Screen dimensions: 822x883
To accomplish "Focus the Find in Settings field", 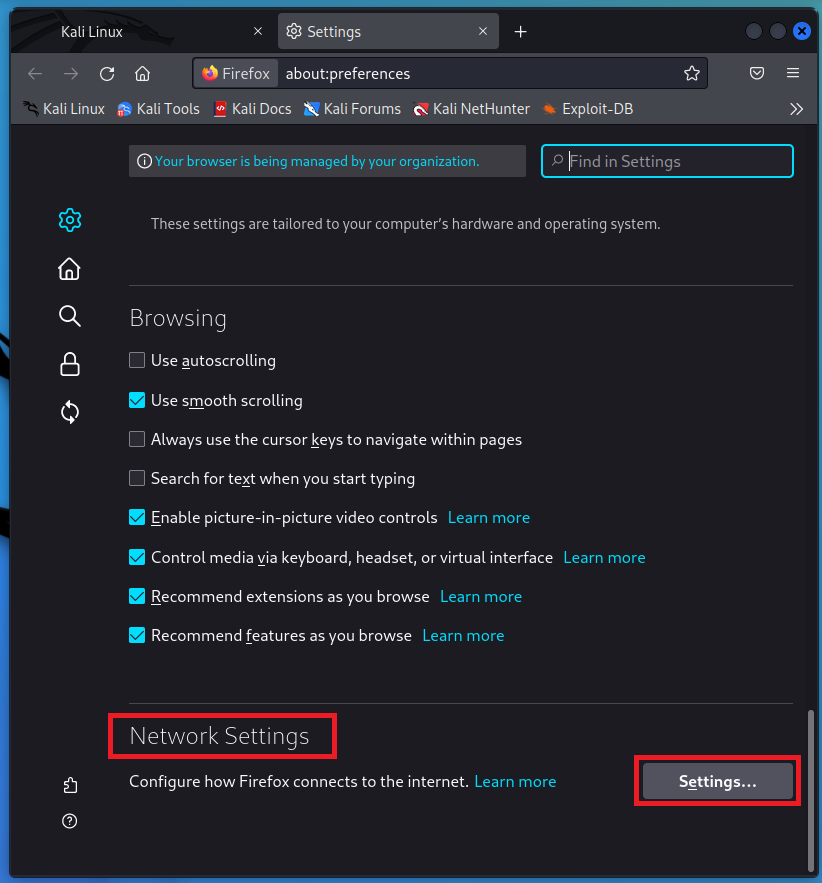I will tap(667, 161).
